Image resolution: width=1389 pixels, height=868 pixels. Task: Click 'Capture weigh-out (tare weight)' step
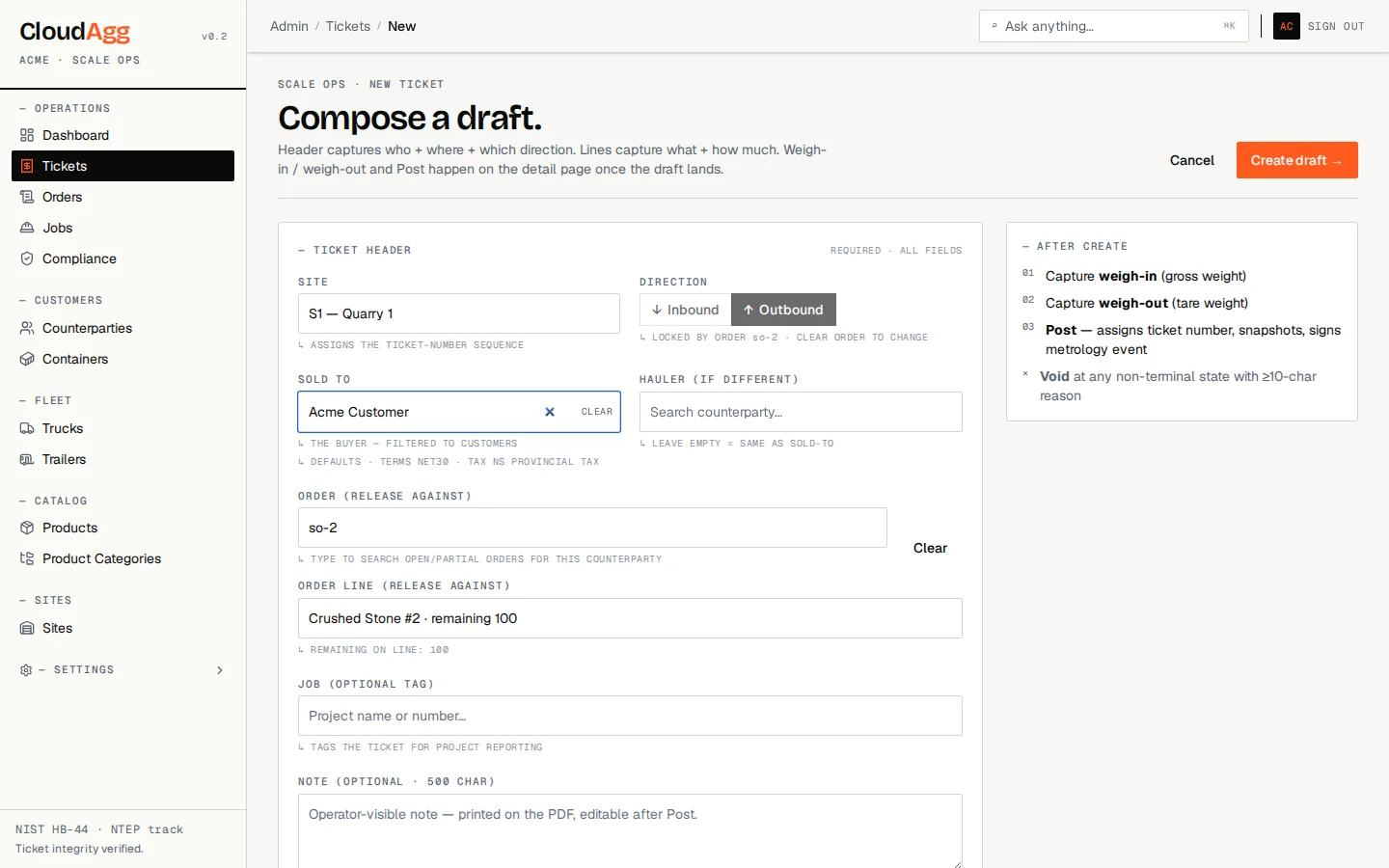coord(1147,303)
